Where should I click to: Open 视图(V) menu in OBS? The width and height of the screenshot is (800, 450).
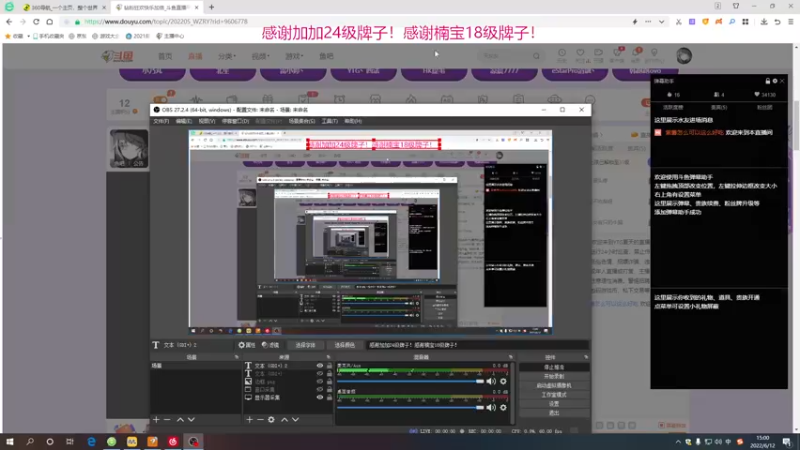point(207,121)
